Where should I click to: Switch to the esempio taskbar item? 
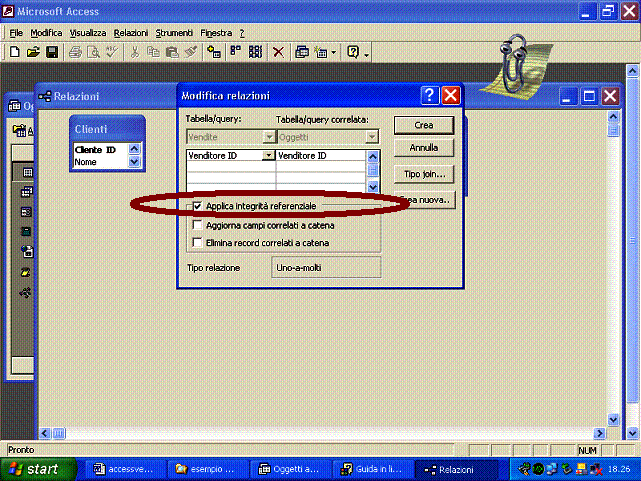point(208,470)
